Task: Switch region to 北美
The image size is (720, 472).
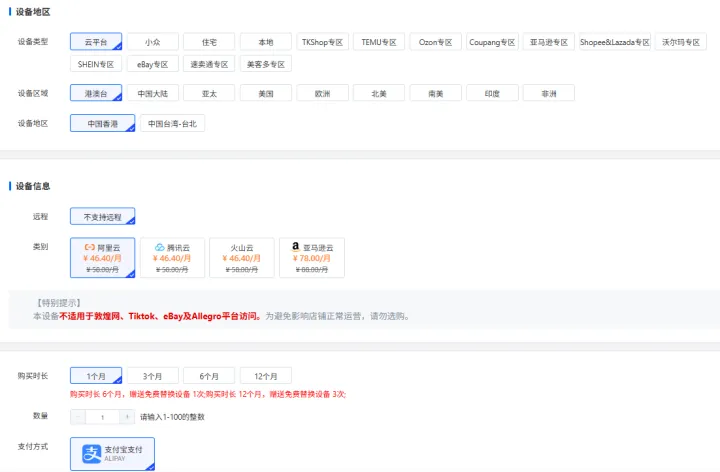Action: click(379, 93)
